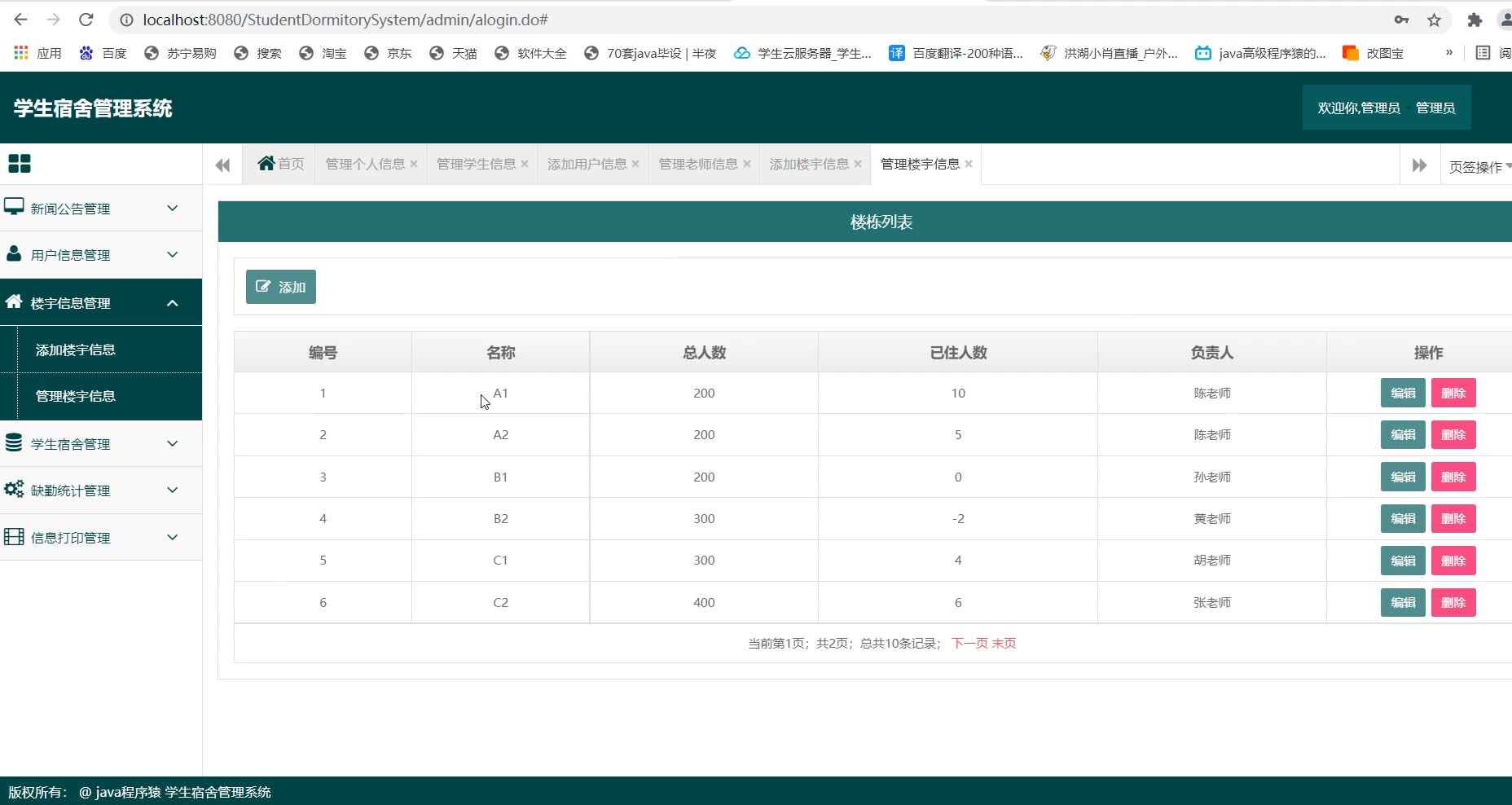The image size is (1512, 805).
Task: Go to 下一页 pagination link
Action: coord(969,644)
